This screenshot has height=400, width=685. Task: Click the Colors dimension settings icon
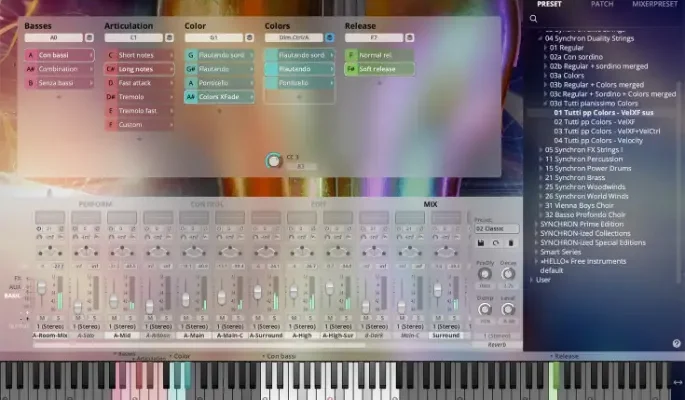[329, 38]
